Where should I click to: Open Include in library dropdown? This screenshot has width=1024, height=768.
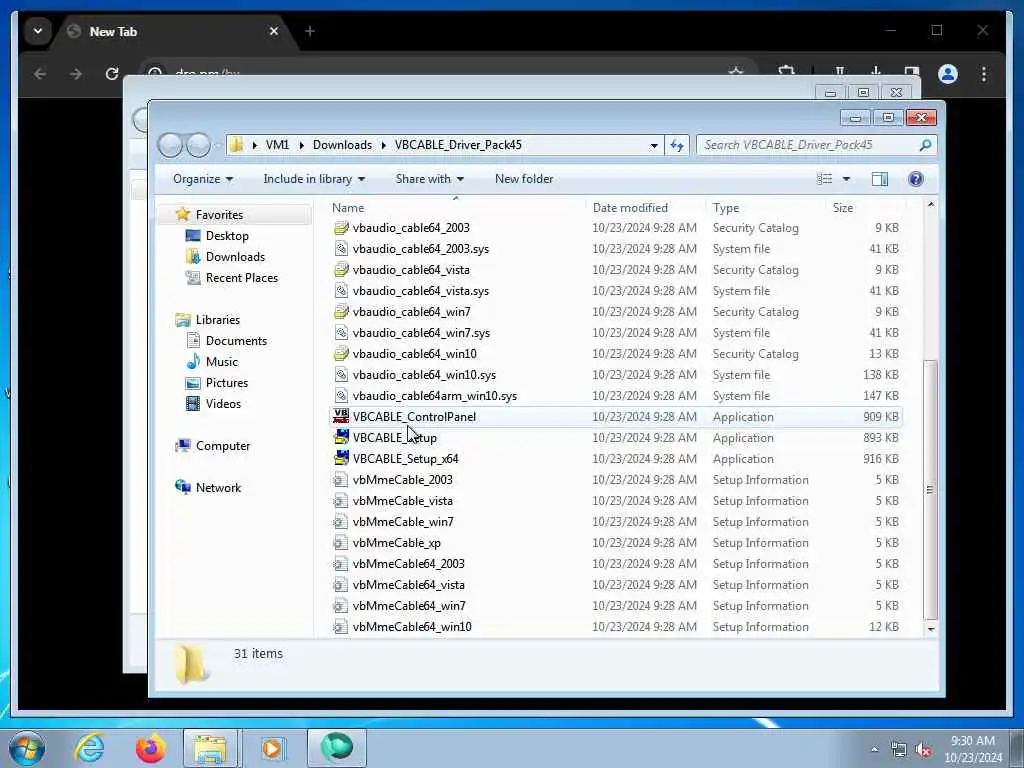click(314, 179)
